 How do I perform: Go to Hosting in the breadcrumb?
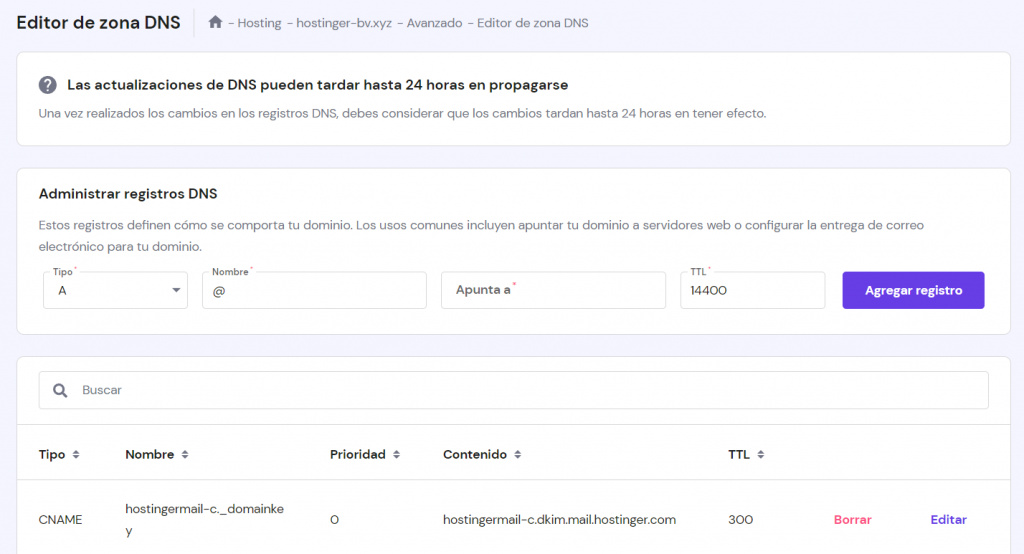pyautogui.click(x=259, y=23)
